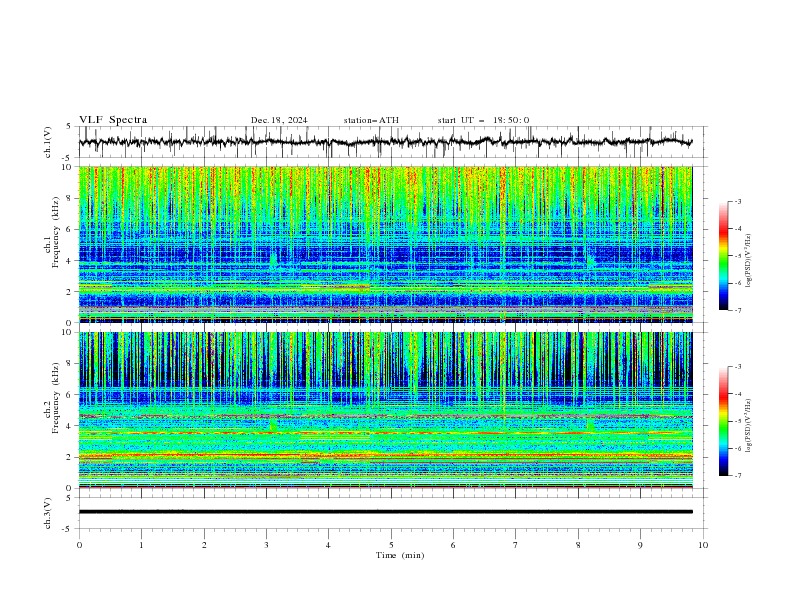Screen dimensions: 792x612
Task: Click time axis tick label "1"
Action: [x=141, y=545]
